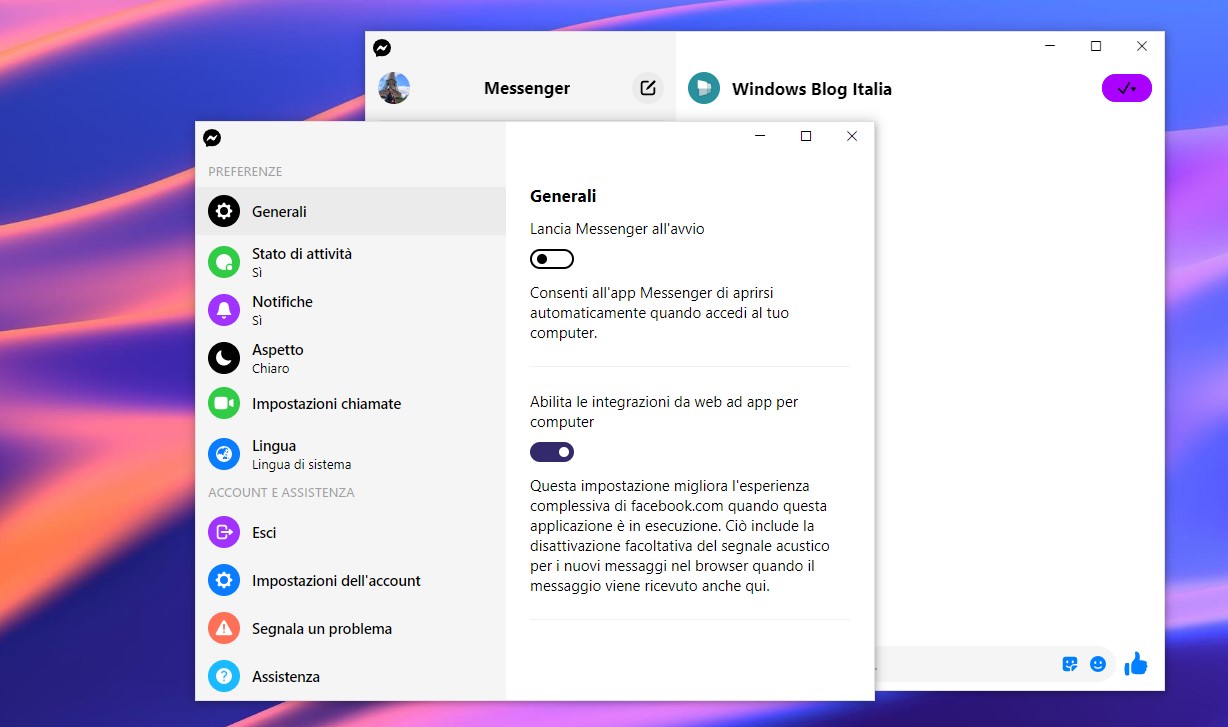
Task: Click the Impostazioni dell'account gear icon
Action: pyautogui.click(x=224, y=580)
